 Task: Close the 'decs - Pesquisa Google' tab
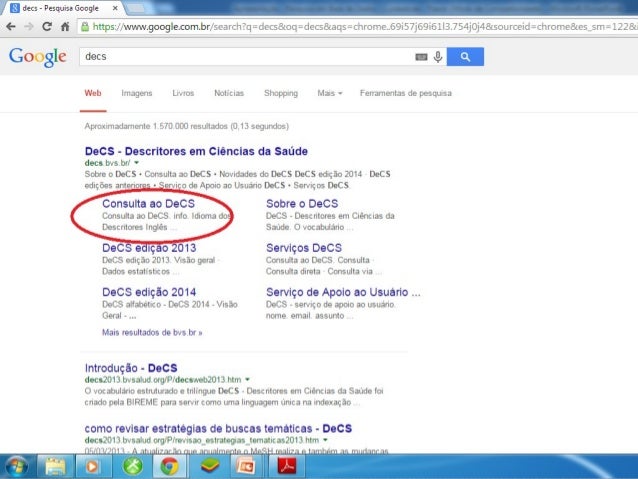click(115, 8)
